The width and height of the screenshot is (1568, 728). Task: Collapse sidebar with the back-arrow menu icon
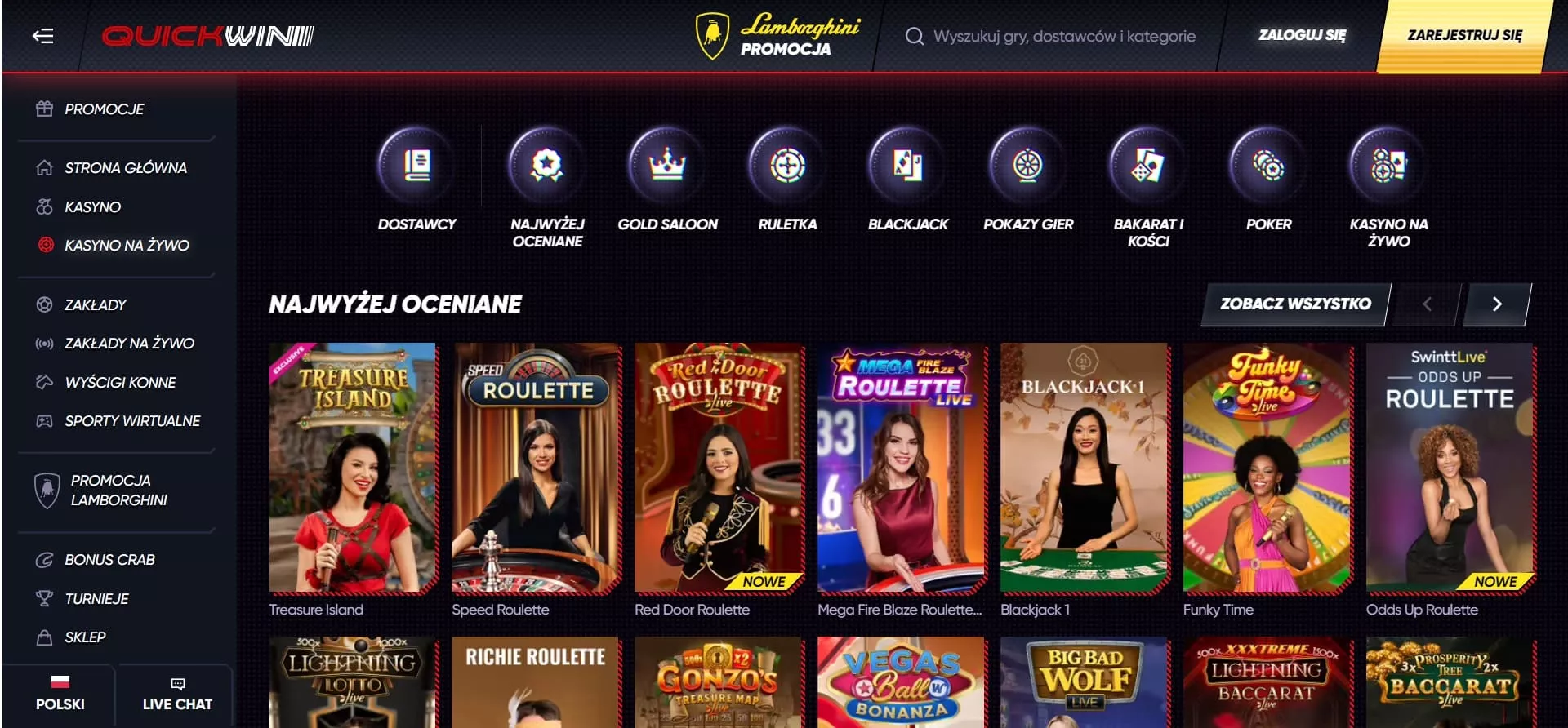click(42, 36)
